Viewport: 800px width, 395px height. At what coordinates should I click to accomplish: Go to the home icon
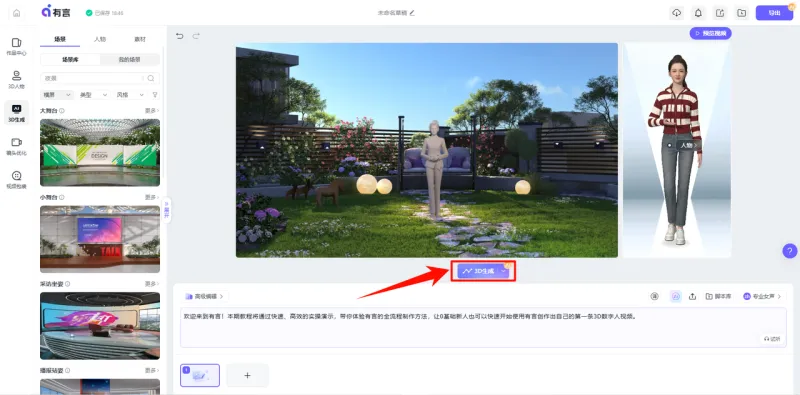pyautogui.click(x=17, y=13)
